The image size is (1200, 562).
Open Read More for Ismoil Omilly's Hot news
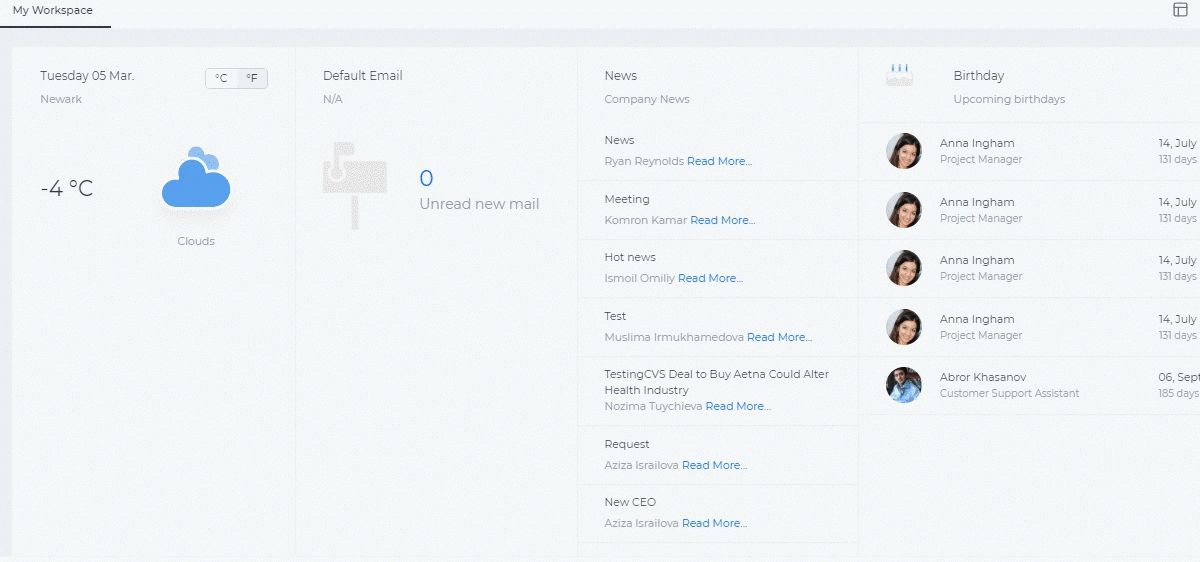click(x=710, y=278)
